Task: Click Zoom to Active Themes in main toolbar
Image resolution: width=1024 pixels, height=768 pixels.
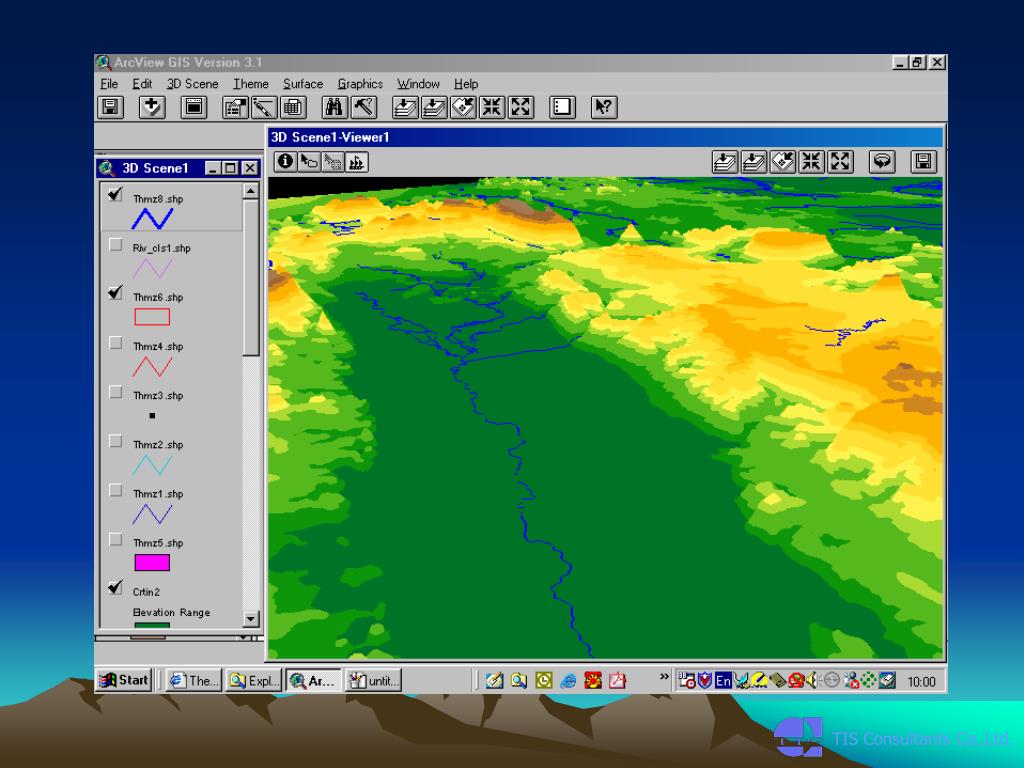Action: tap(434, 107)
